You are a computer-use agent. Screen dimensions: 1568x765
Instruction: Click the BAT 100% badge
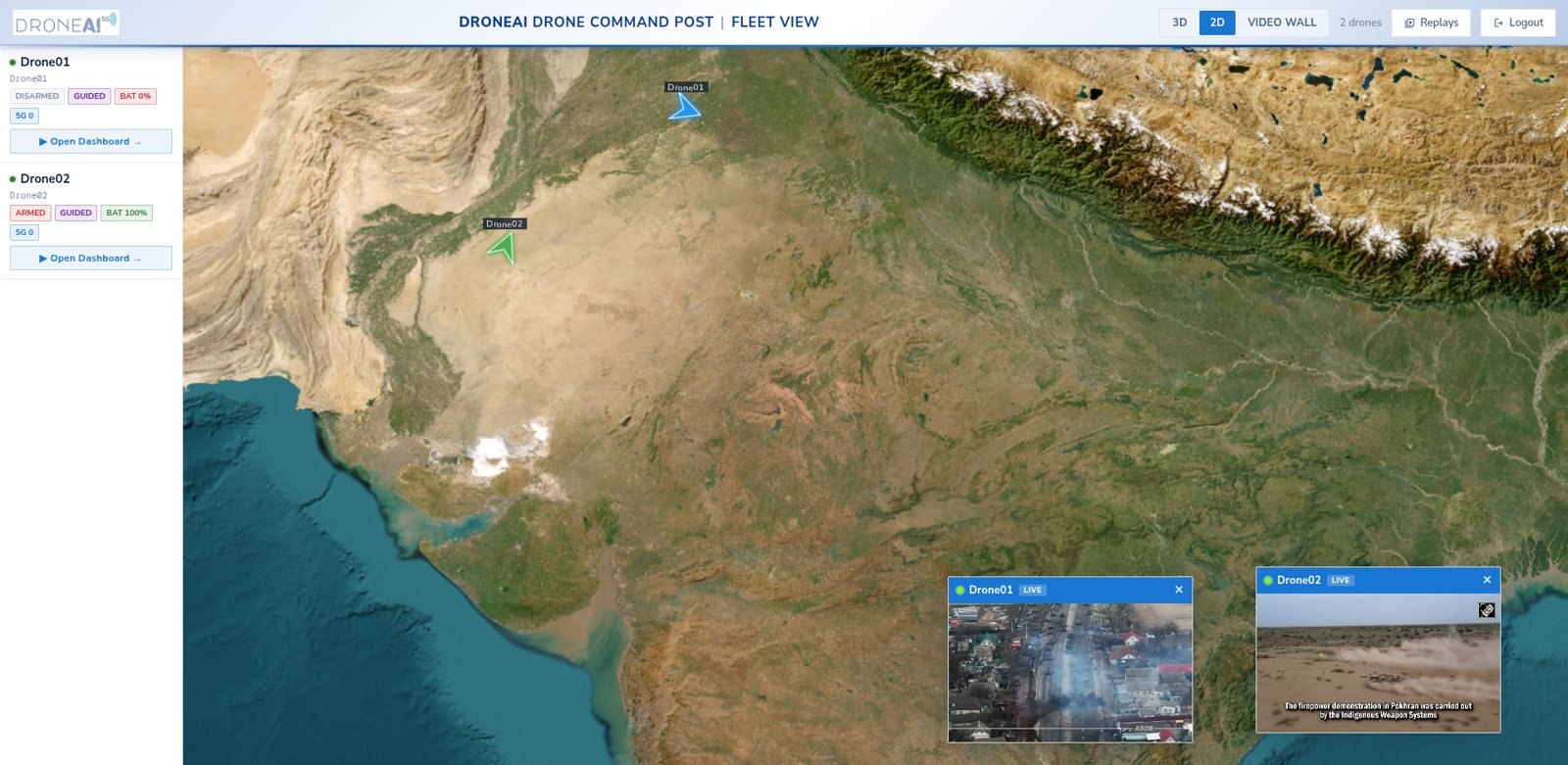[x=126, y=213]
